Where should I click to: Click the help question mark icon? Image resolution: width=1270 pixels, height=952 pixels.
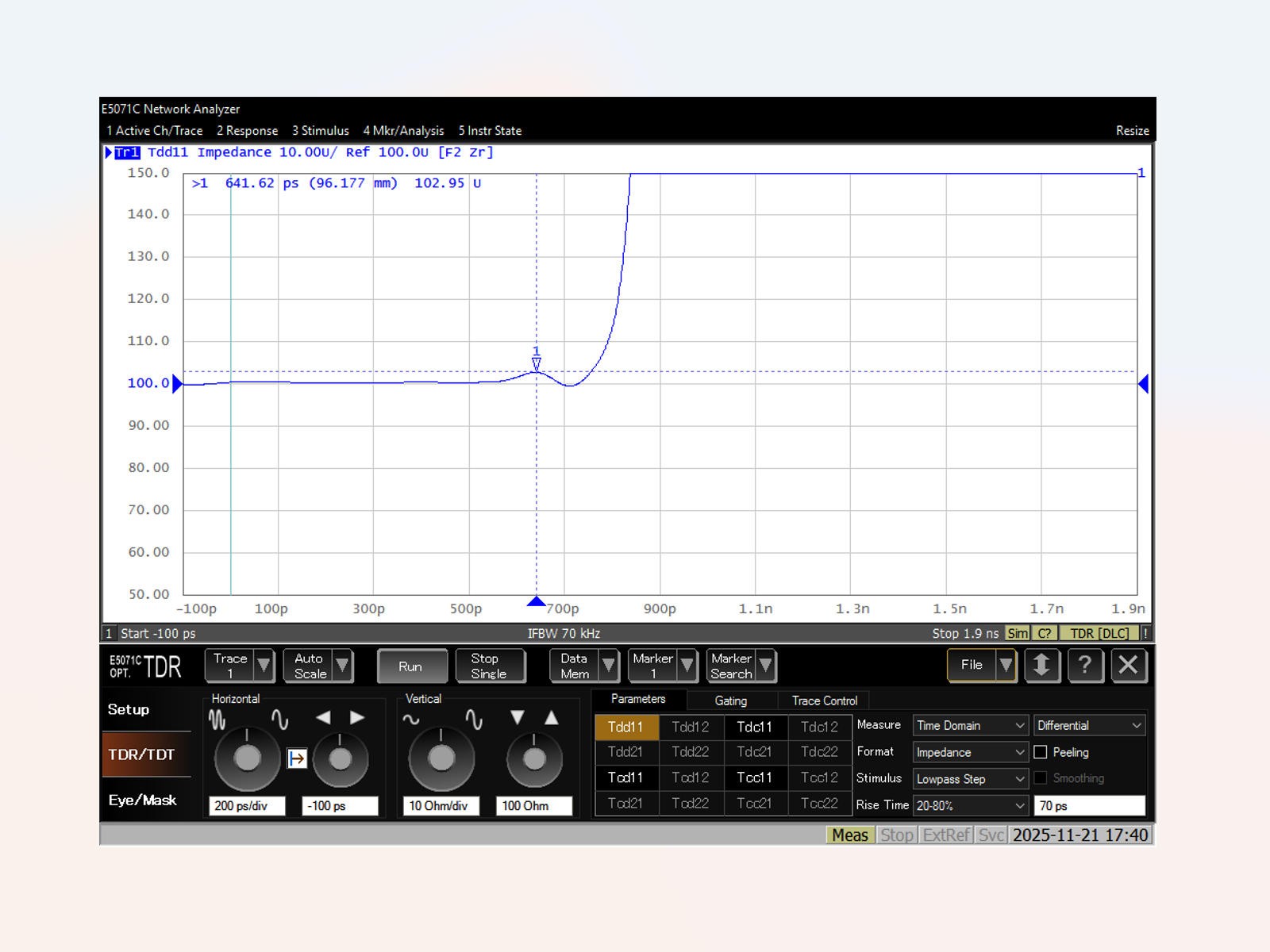click(x=1085, y=666)
